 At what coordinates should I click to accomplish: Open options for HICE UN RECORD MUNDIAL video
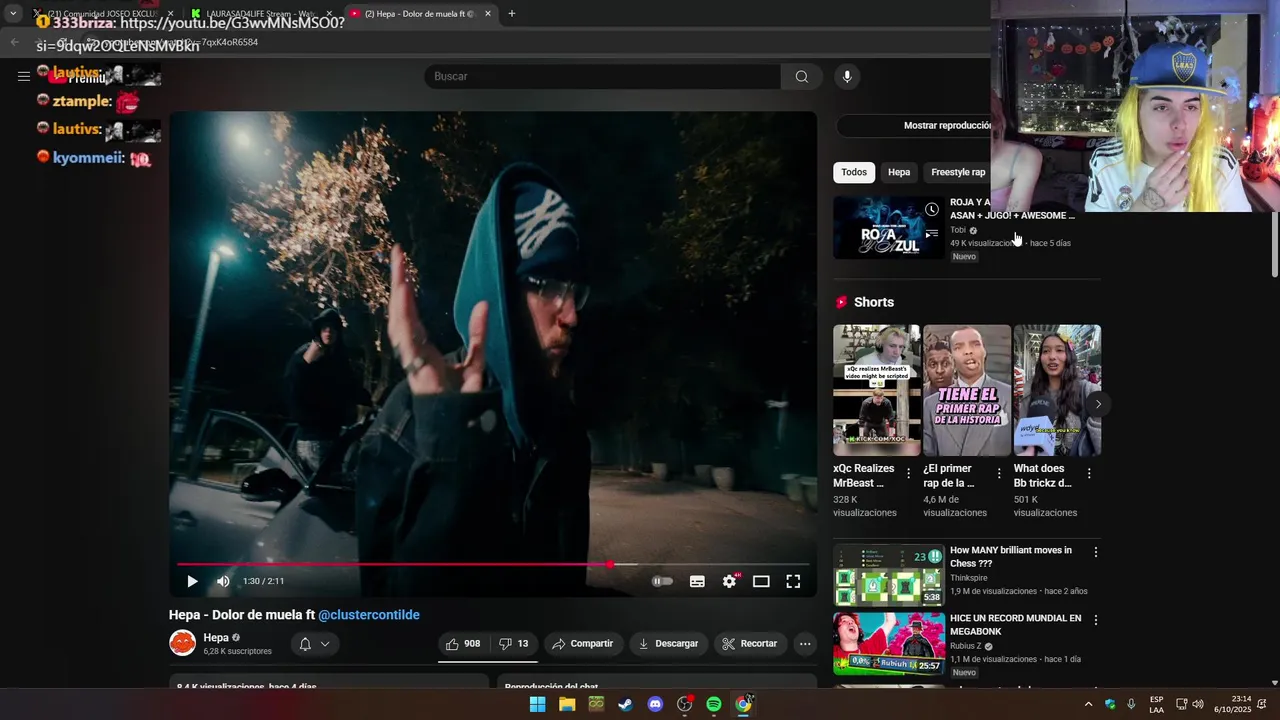(1095, 620)
